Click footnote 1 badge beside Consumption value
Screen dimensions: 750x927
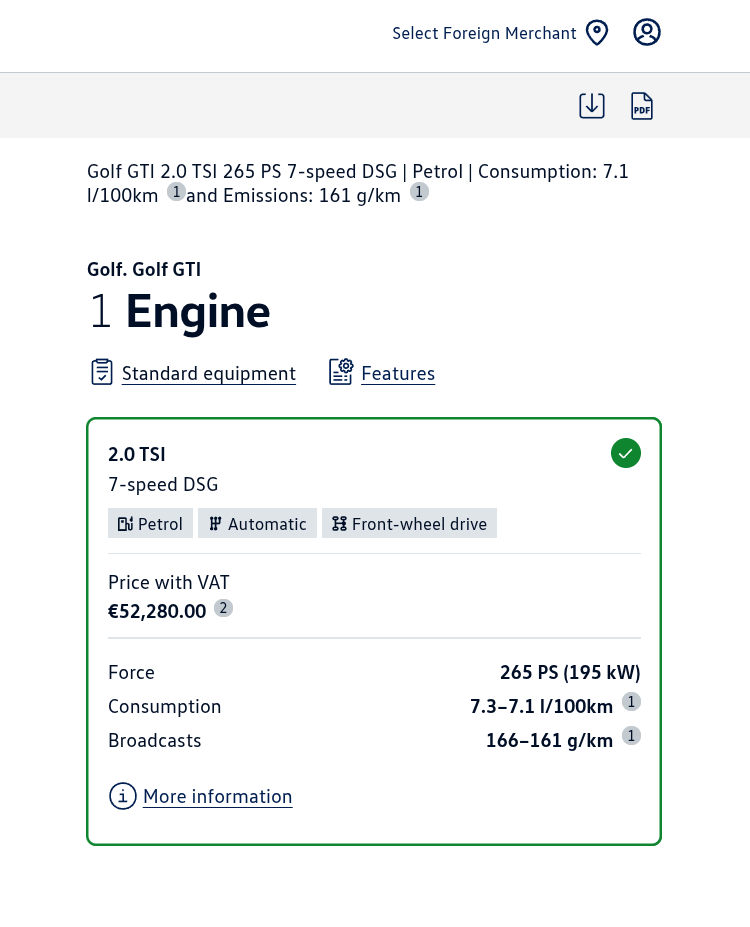click(631, 702)
